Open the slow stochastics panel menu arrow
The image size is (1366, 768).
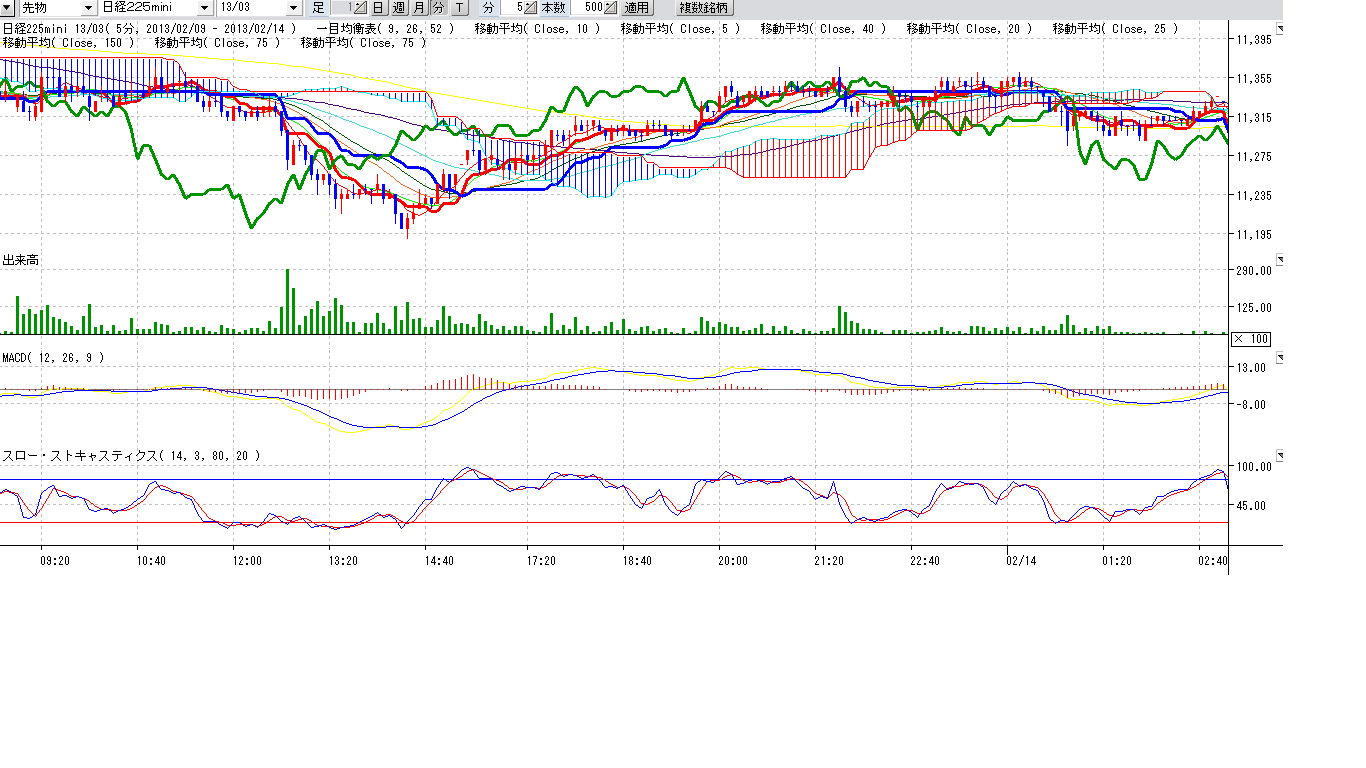[1278, 456]
